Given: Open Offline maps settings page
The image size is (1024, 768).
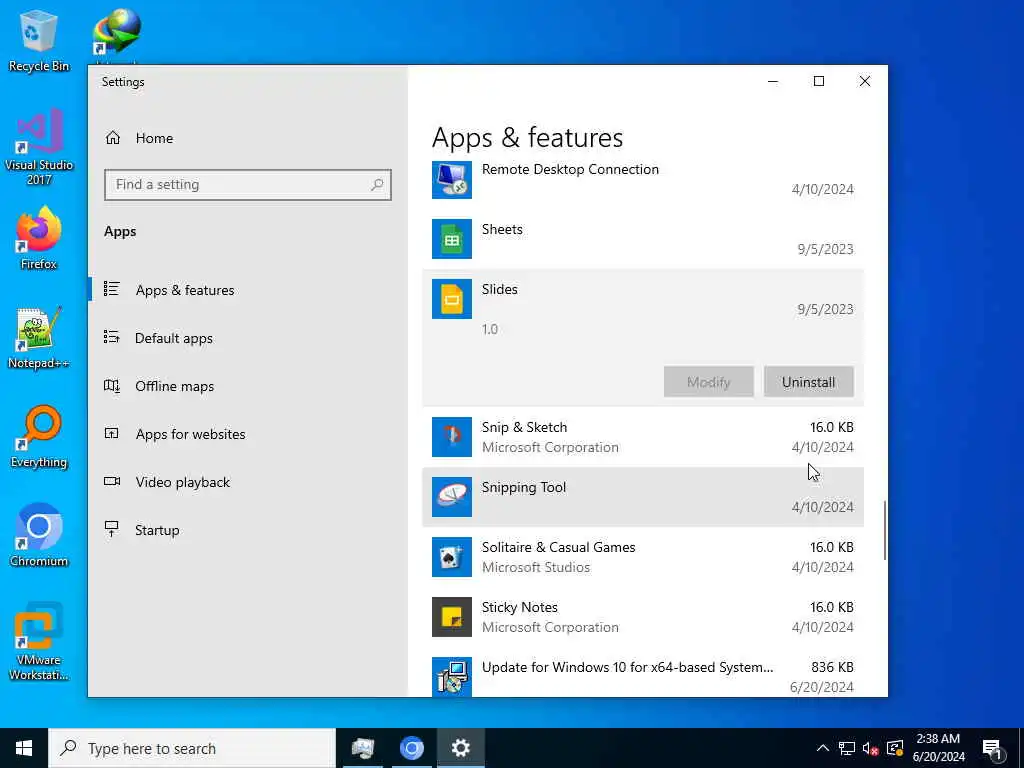Looking at the screenshot, I should tap(174, 387).
